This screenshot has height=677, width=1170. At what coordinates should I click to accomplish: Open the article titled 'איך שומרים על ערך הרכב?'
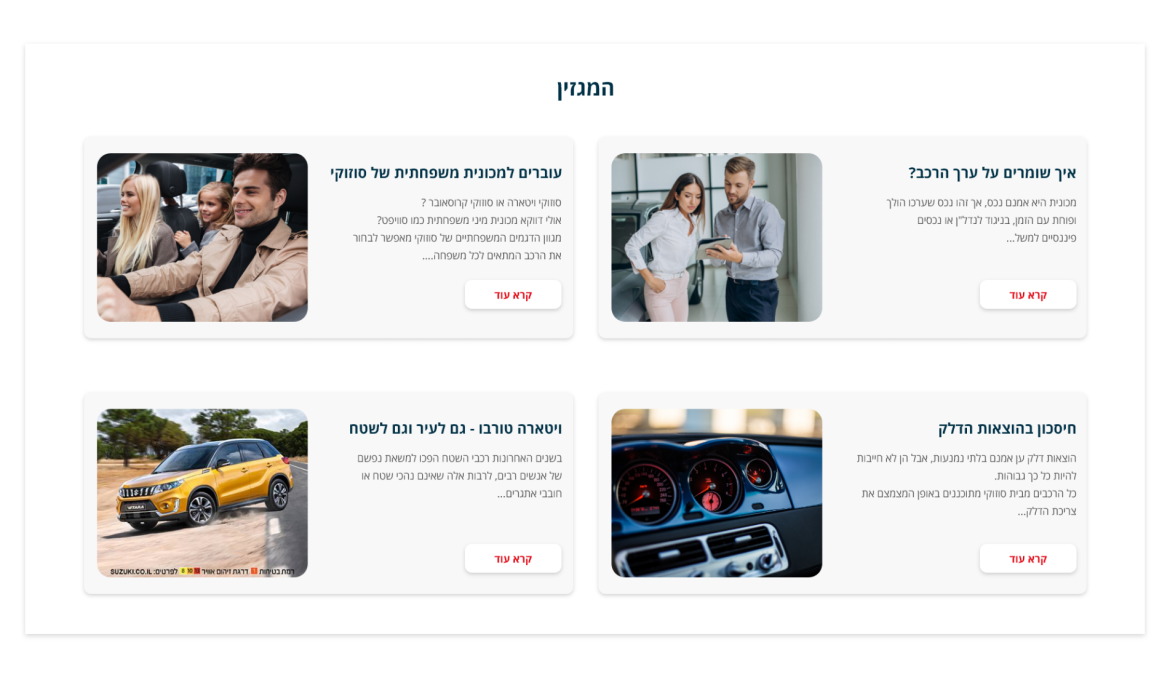992,172
